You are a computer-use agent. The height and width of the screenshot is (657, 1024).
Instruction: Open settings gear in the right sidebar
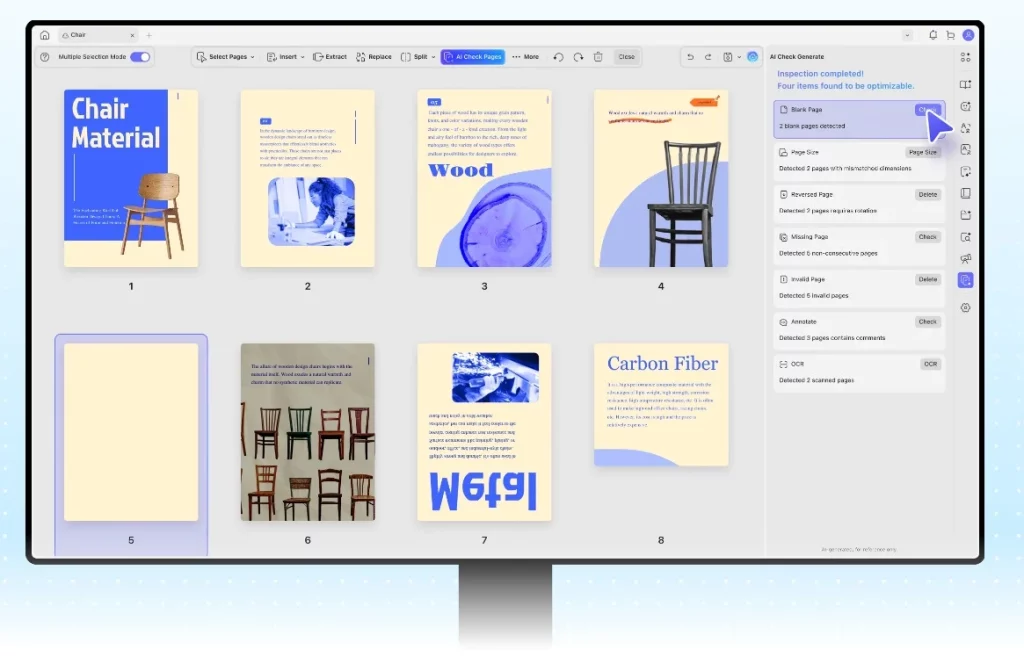click(965, 308)
